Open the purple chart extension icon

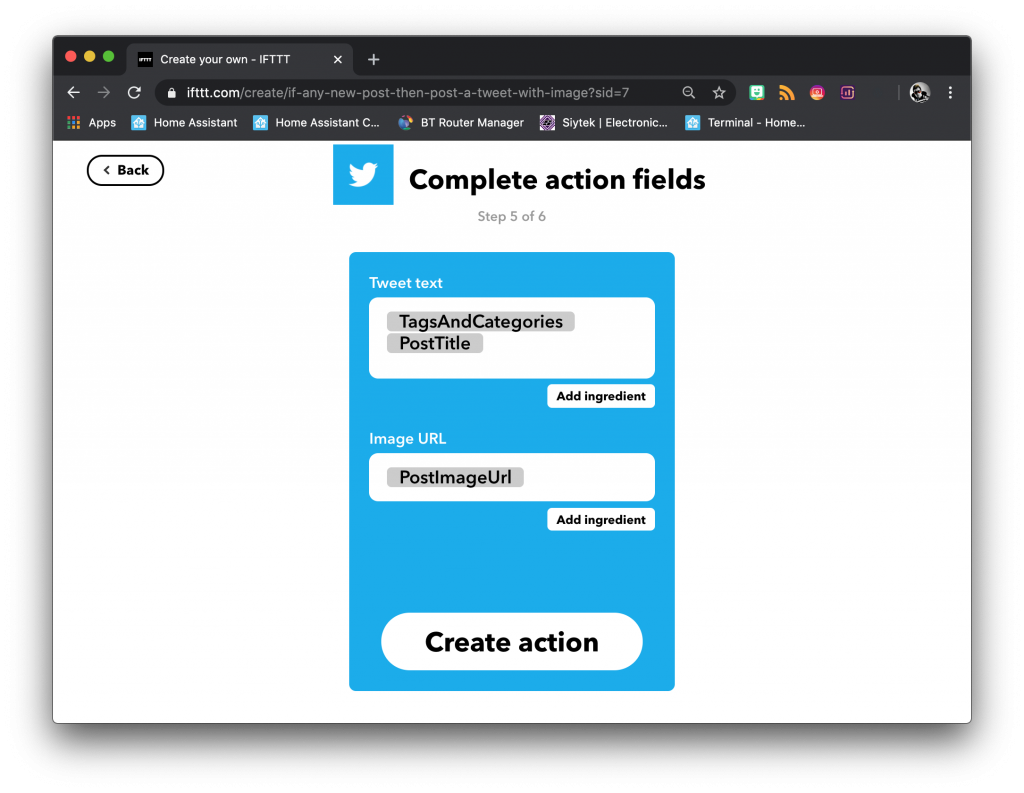coord(847,93)
